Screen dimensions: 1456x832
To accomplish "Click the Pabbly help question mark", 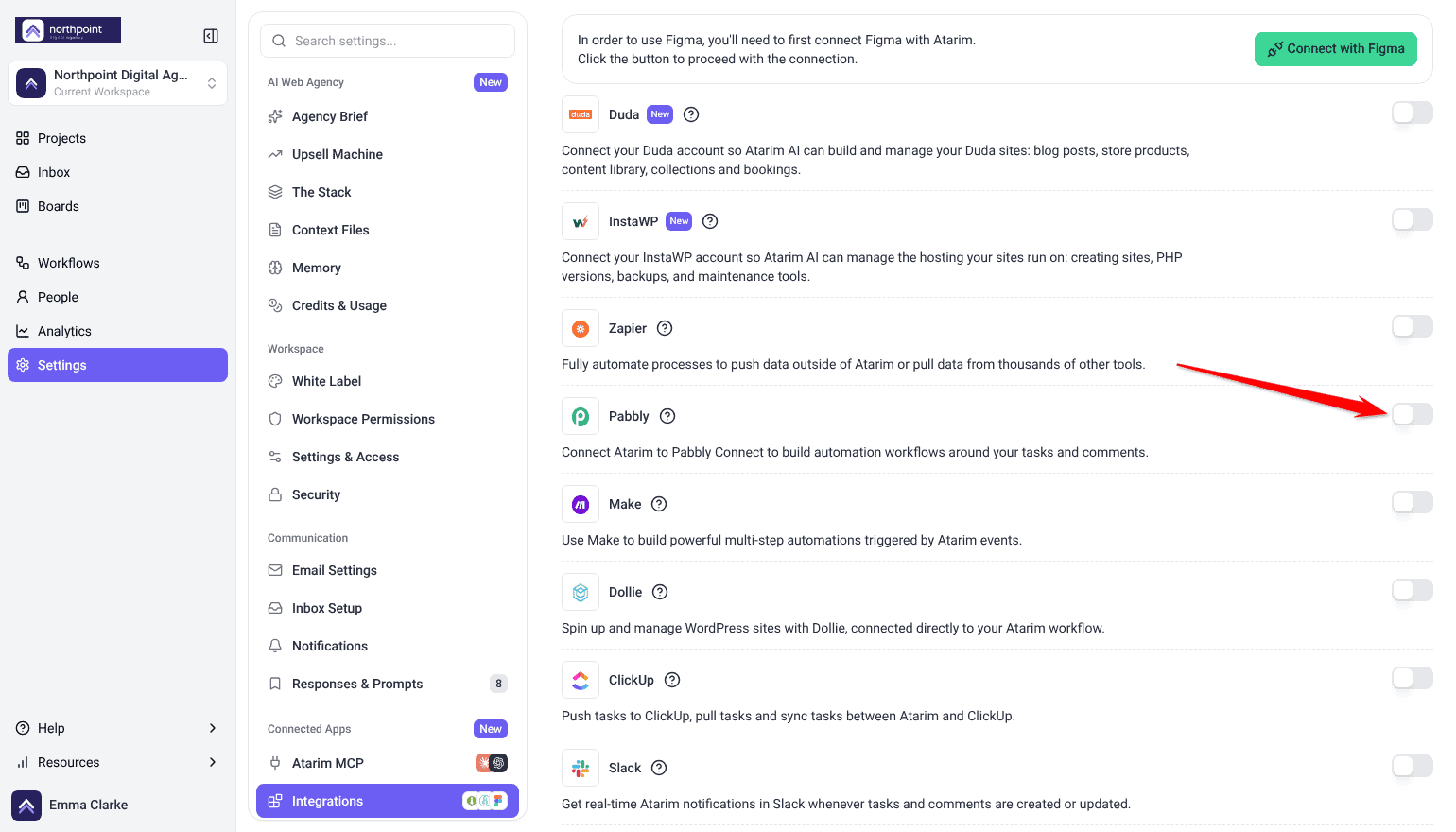I will (x=667, y=416).
